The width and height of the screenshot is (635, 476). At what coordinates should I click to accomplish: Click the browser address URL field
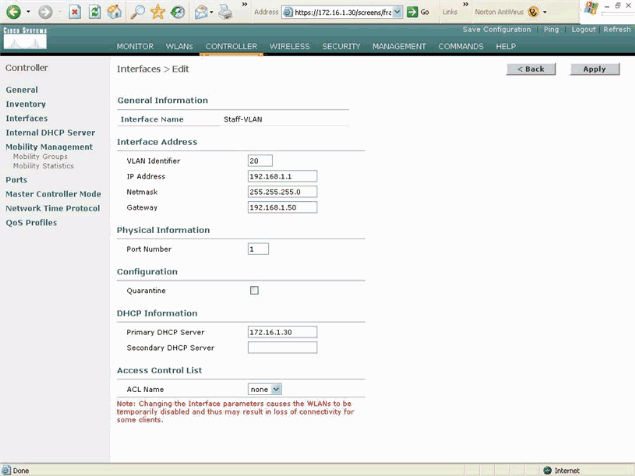coord(342,12)
